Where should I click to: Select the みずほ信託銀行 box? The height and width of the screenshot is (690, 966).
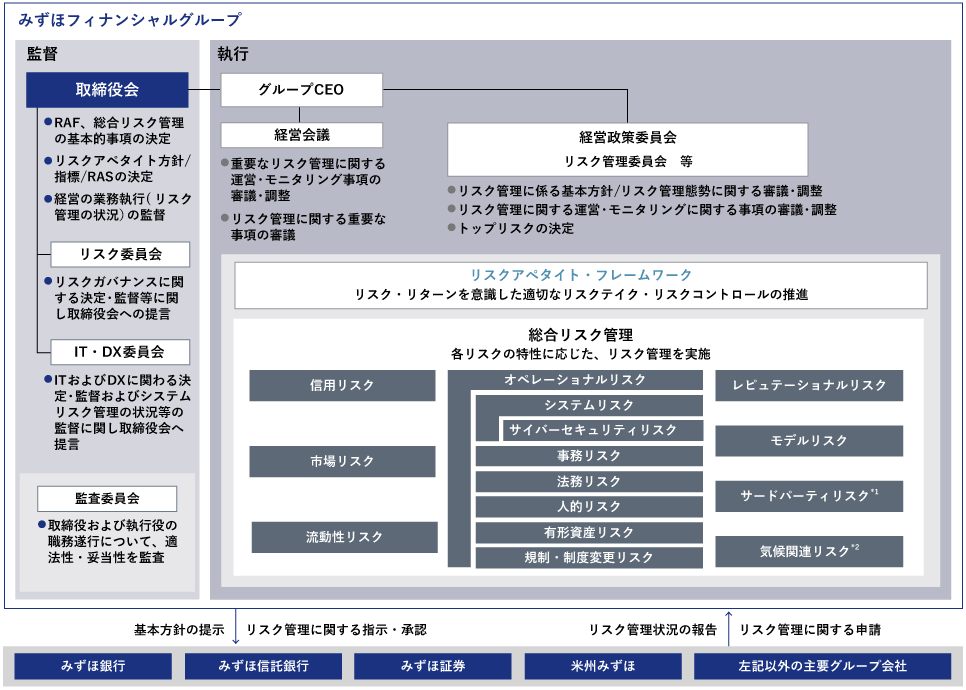tap(263, 666)
